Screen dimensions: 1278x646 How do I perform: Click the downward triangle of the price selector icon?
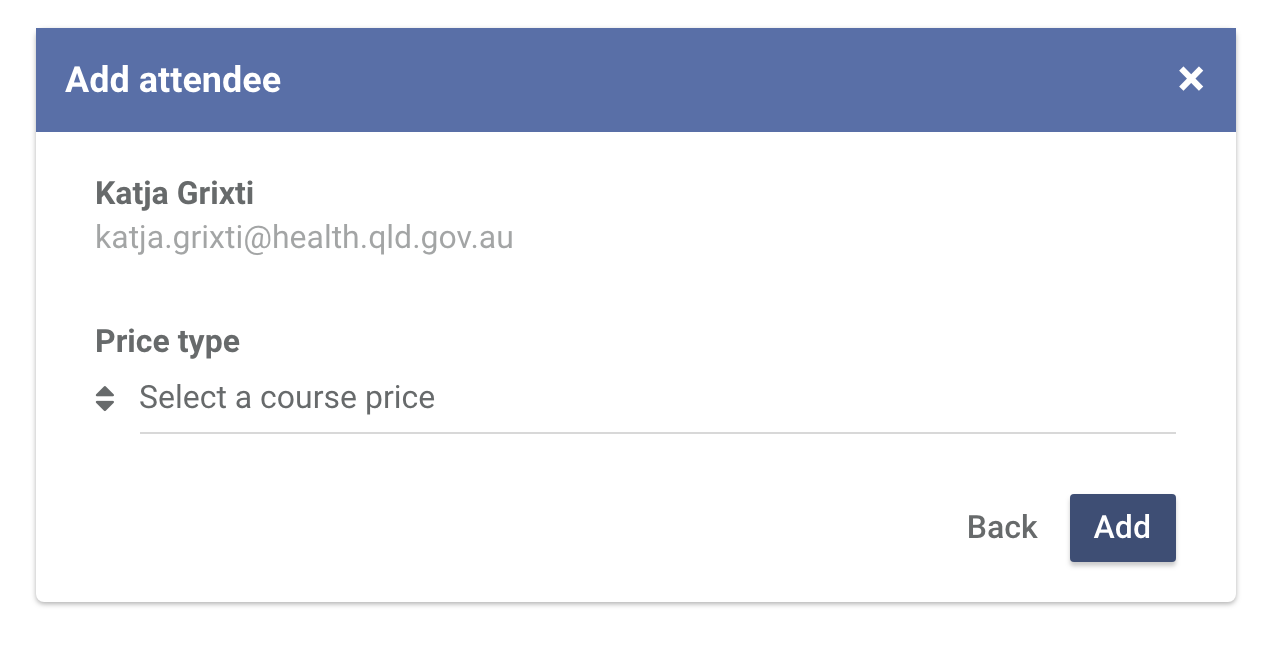[x=105, y=405]
